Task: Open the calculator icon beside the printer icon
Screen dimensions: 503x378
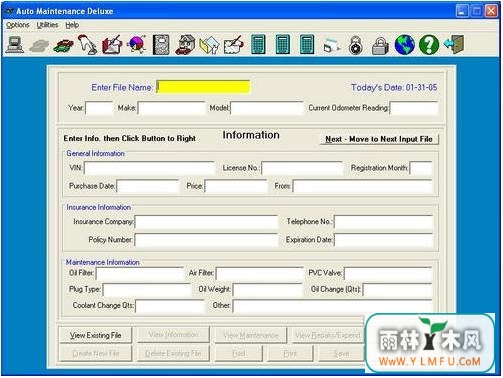Action: click(x=307, y=45)
